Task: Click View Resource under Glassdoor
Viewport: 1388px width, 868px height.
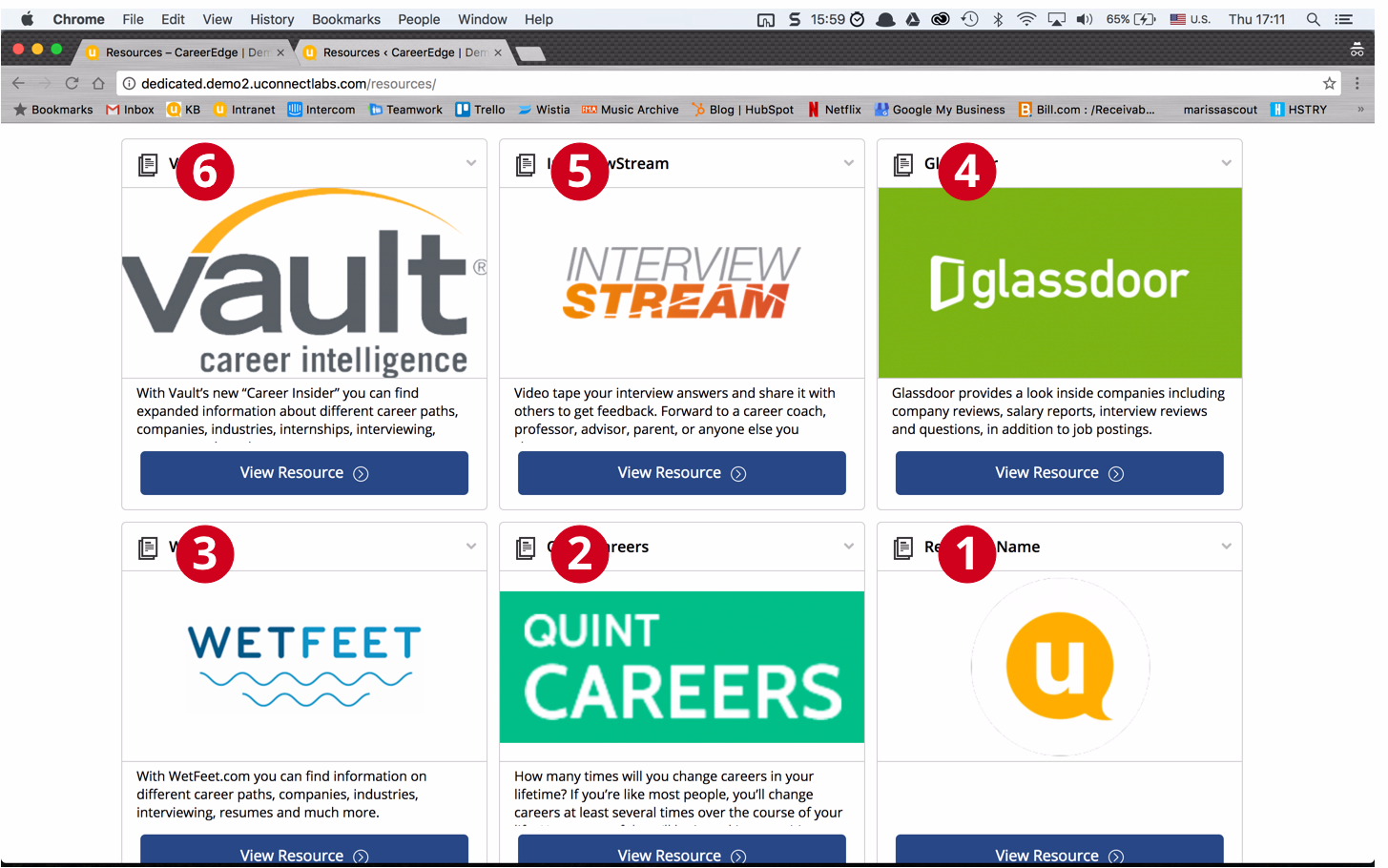Action: 1059,473
